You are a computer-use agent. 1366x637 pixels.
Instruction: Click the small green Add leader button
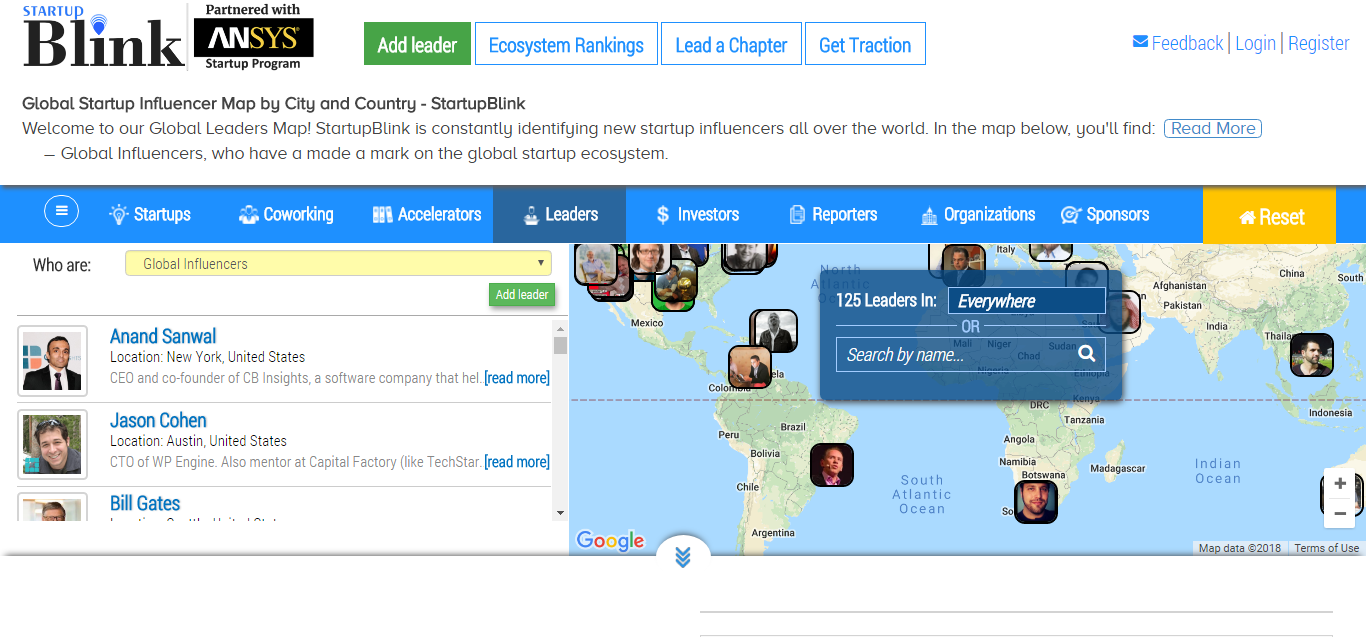coord(522,295)
